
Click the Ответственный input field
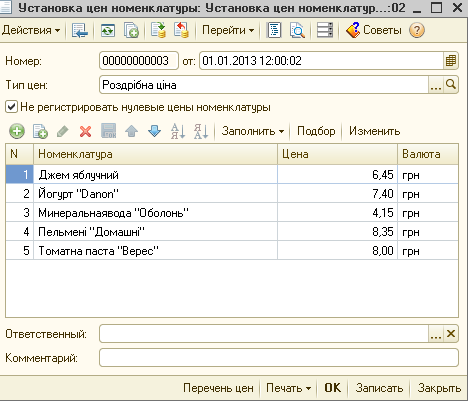click(263, 334)
